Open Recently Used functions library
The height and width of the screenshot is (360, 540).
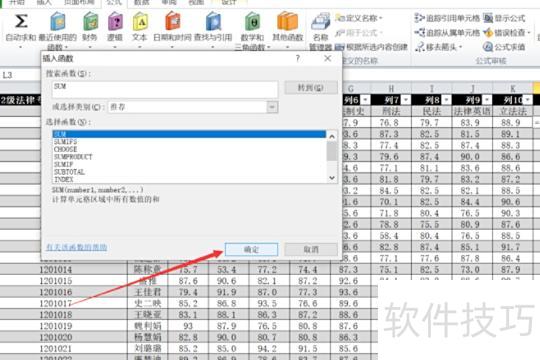point(58,22)
